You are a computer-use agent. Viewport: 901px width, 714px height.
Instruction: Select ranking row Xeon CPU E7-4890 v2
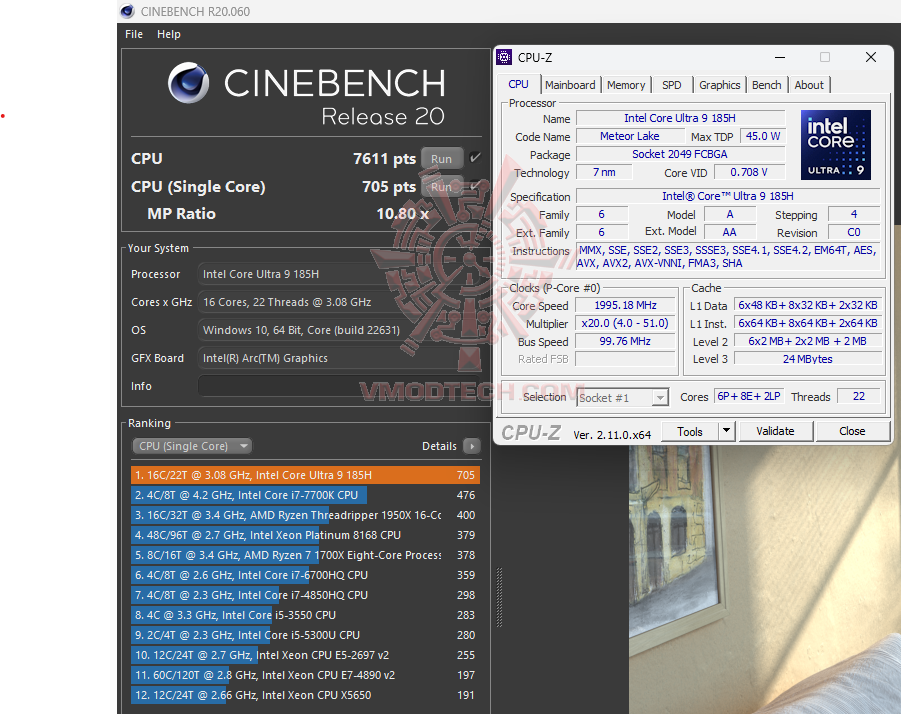point(305,675)
